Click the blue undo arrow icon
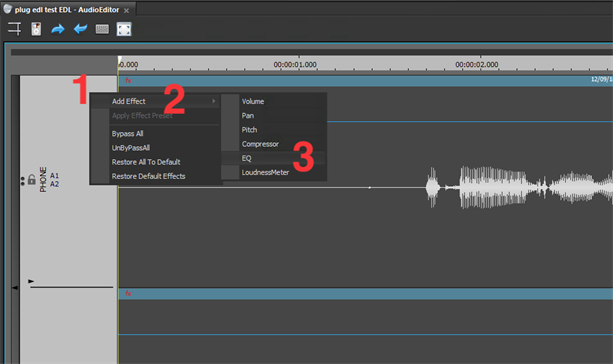The width and height of the screenshot is (613, 364). coord(80,29)
